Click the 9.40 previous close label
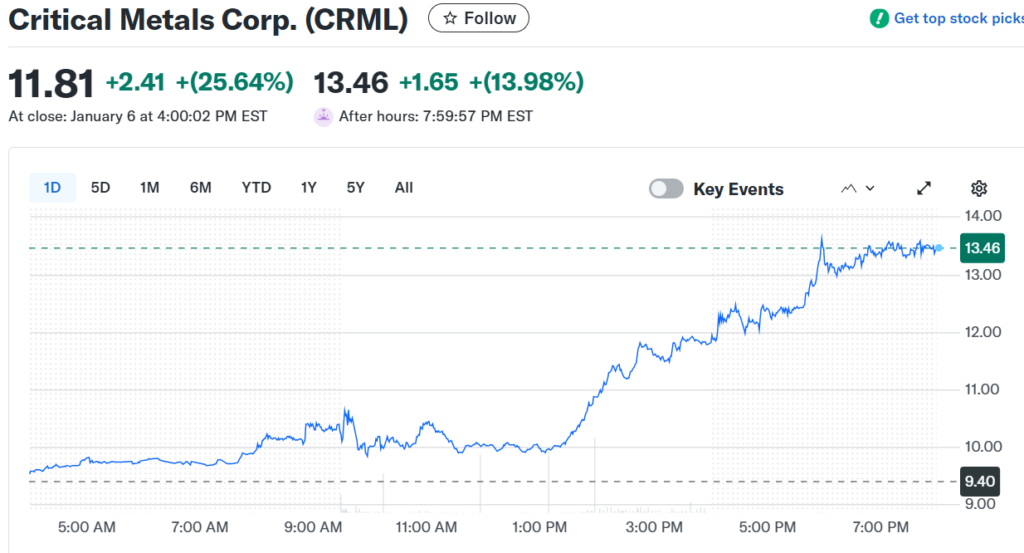 point(980,482)
